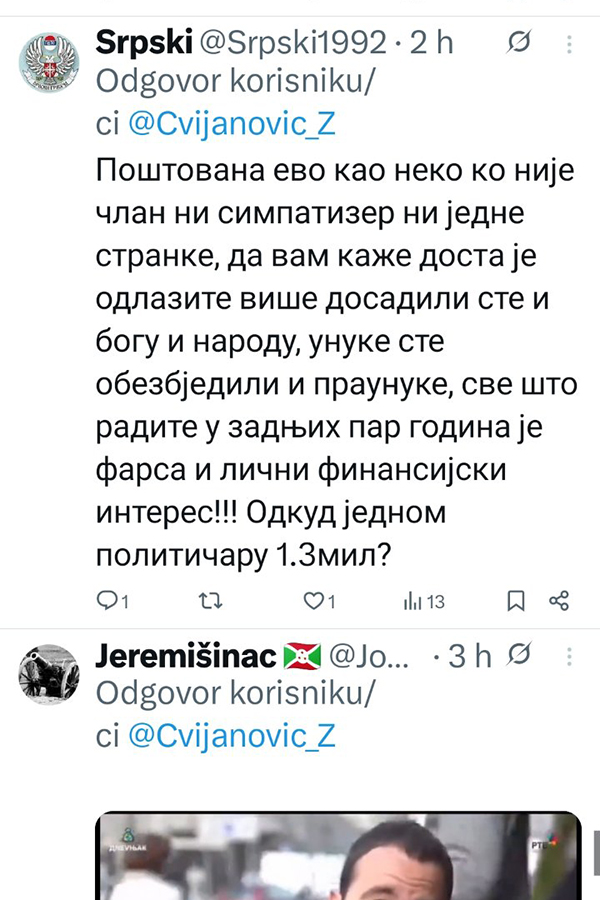Click the Srpski display name

point(143,43)
